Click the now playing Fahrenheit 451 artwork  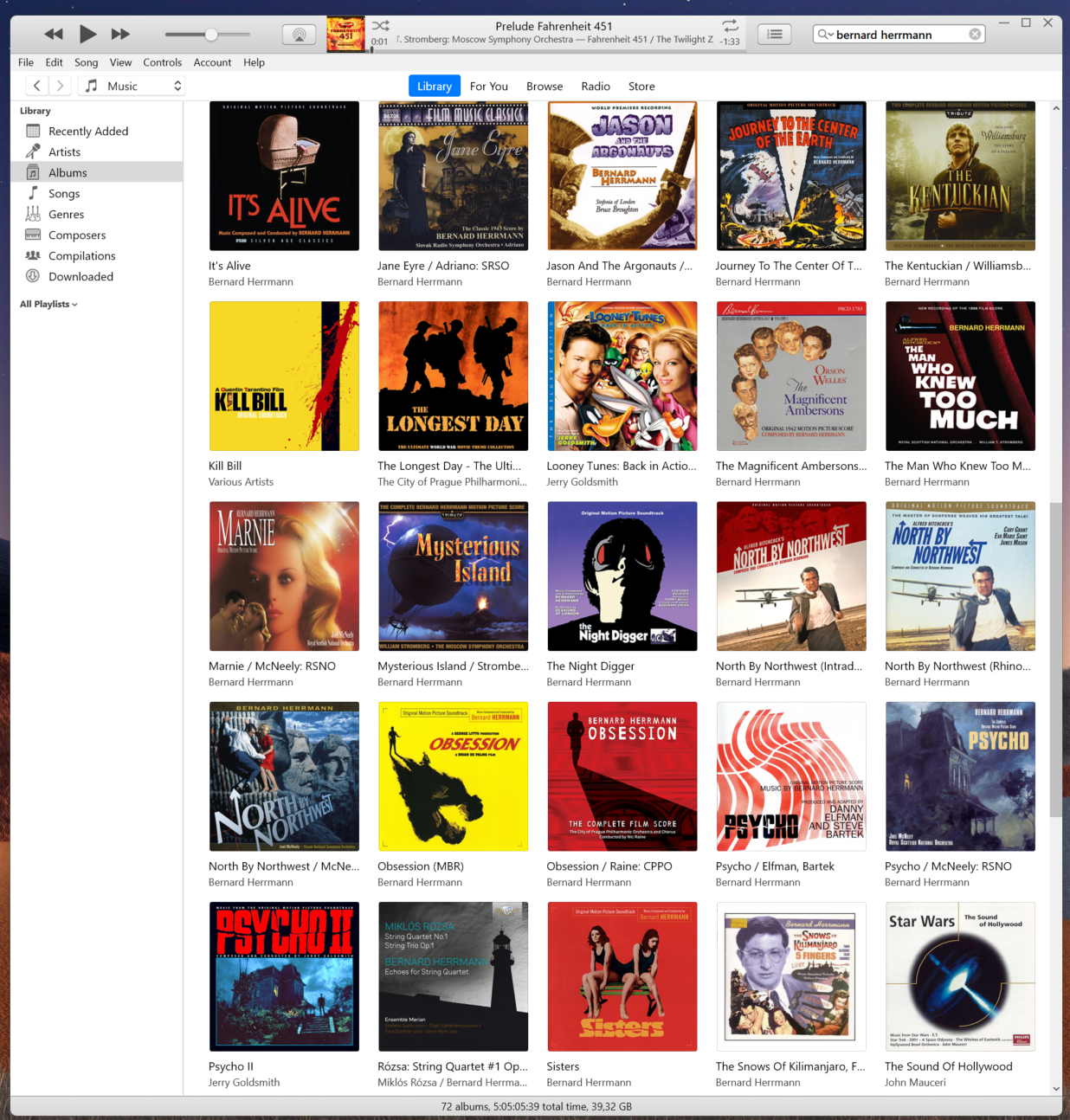[x=345, y=35]
